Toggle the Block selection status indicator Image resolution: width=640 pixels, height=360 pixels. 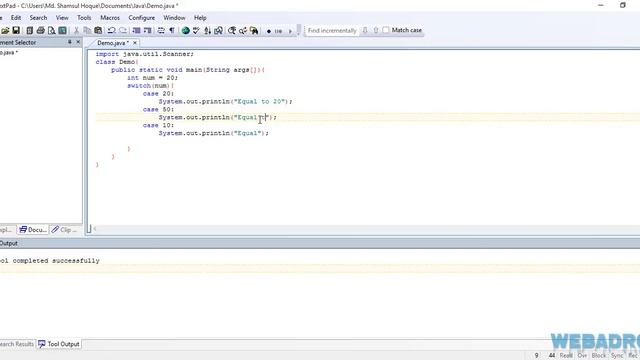click(x=599, y=356)
